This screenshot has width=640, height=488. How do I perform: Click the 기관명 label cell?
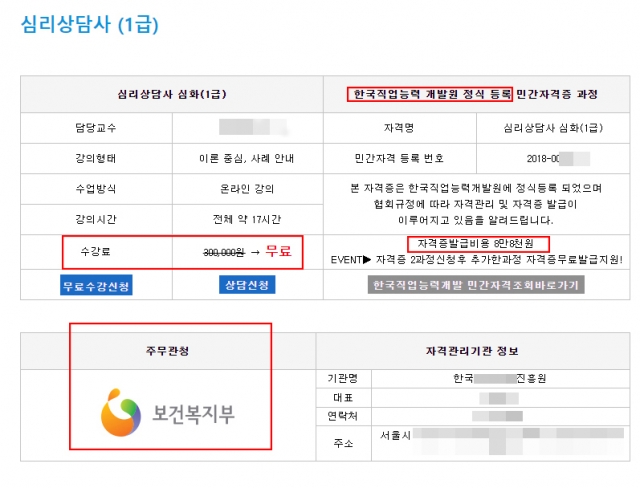pyautogui.click(x=344, y=379)
